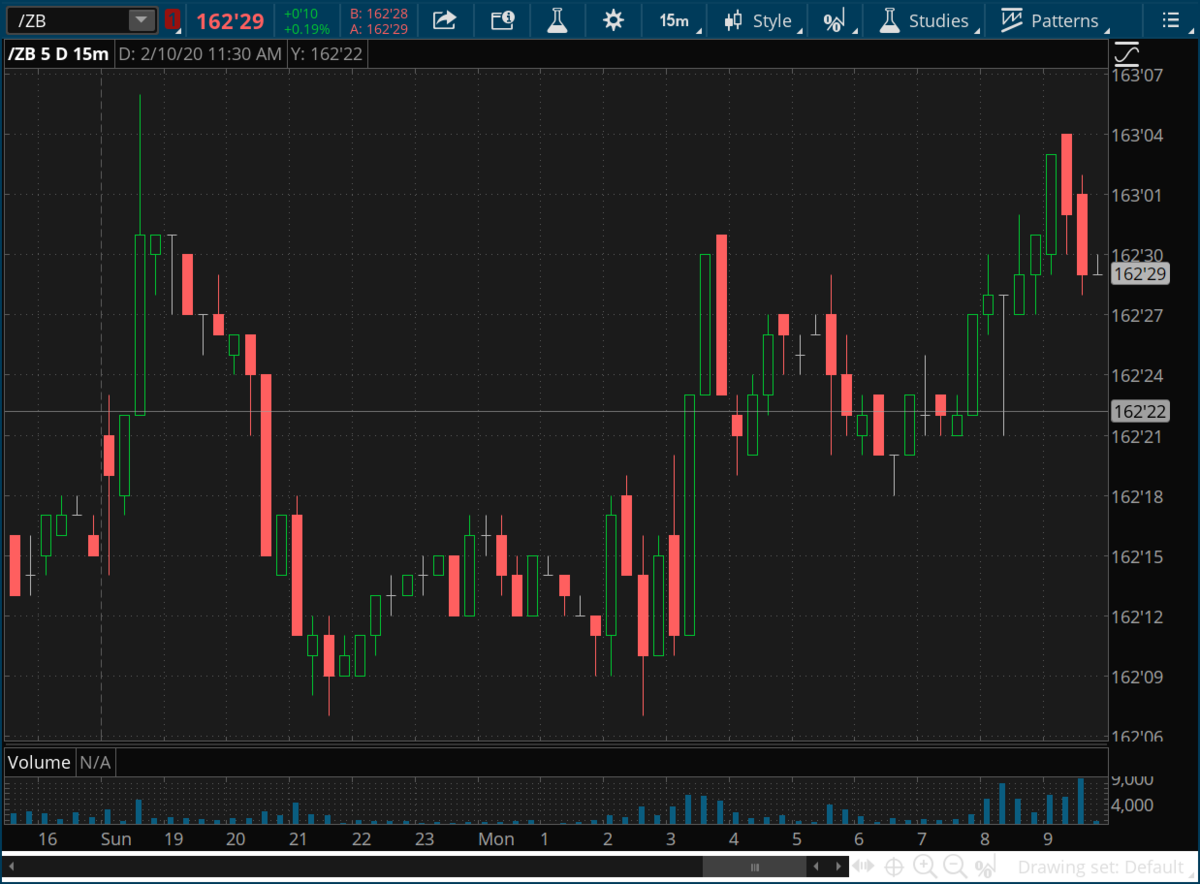Open the share chart icon

coord(445,20)
